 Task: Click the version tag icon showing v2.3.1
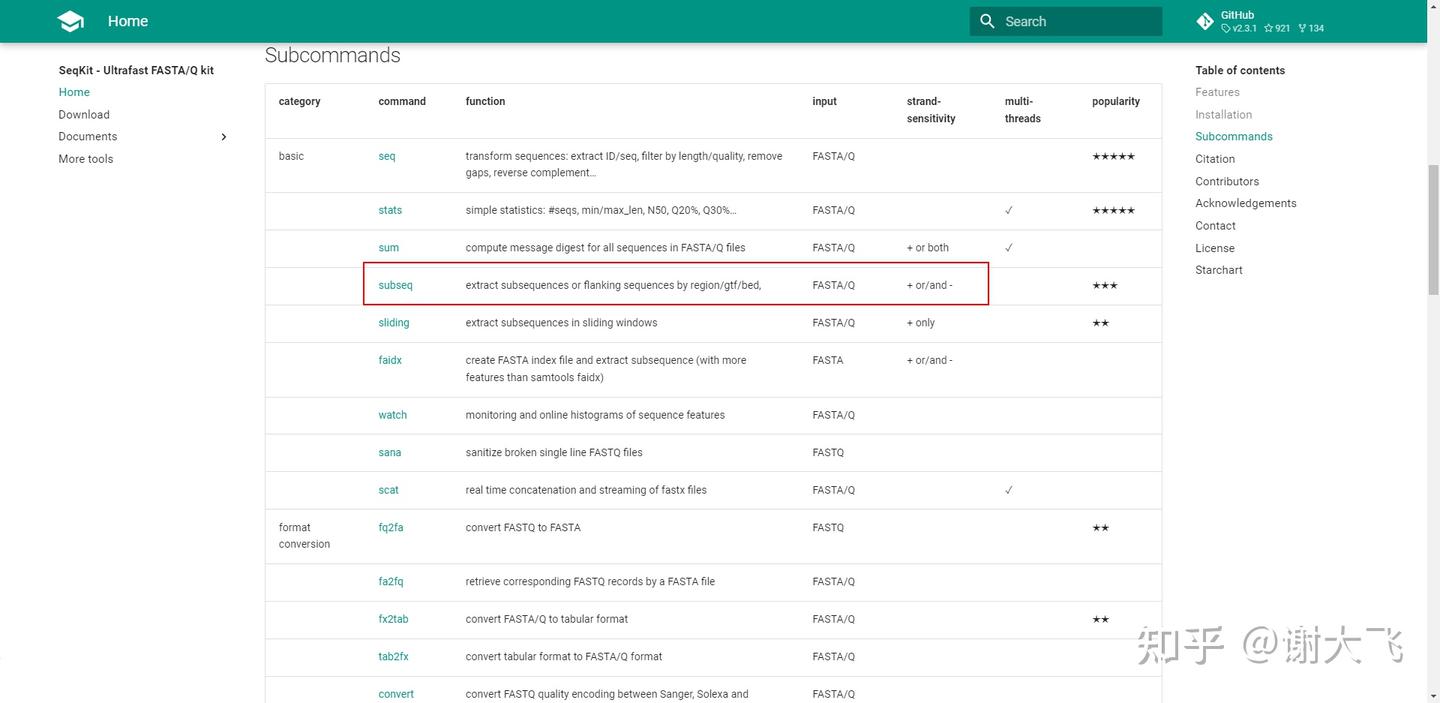(x=1226, y=28)
